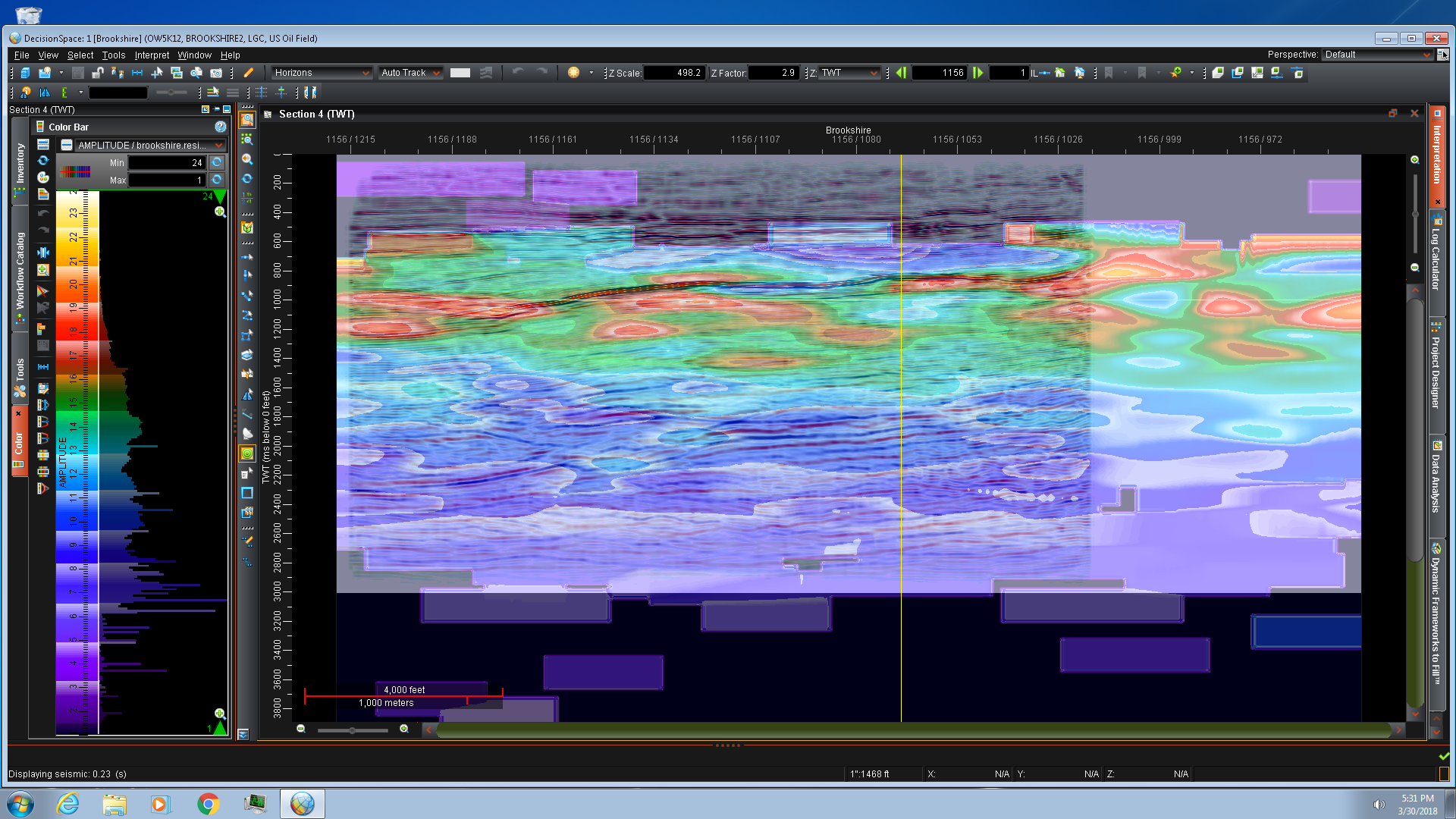The image size is (1456, 819).
Task: Open the Z domain TWT dropdown
Action: pos(849,73)
